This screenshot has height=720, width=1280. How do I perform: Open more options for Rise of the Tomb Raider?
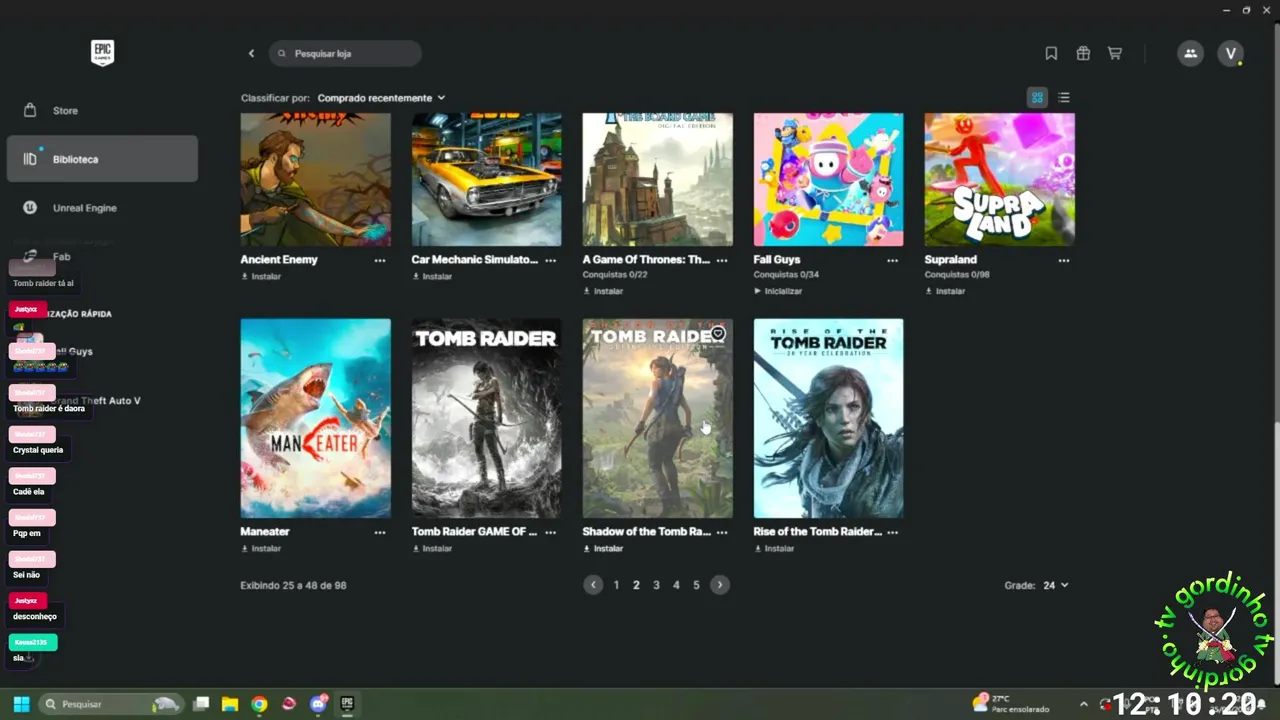[892, 533]
